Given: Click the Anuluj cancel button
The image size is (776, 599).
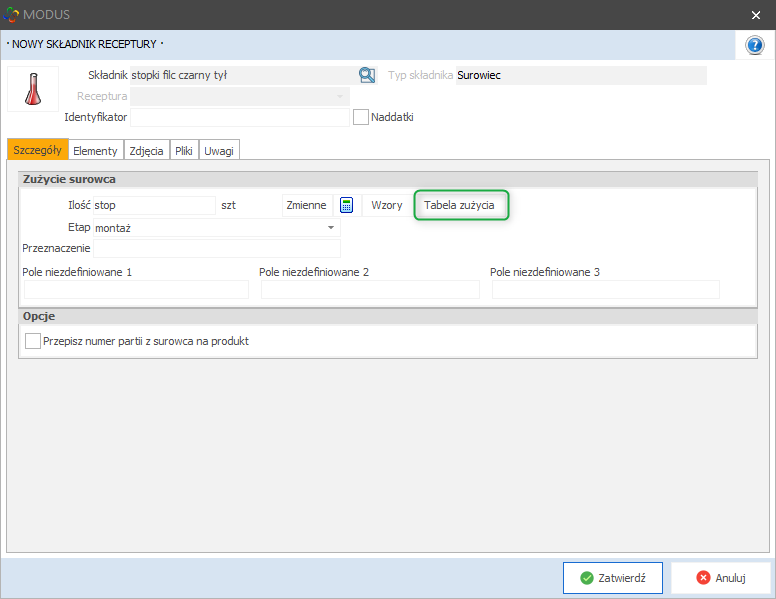Looking at the screenshot, I should [x=720, y=578].
